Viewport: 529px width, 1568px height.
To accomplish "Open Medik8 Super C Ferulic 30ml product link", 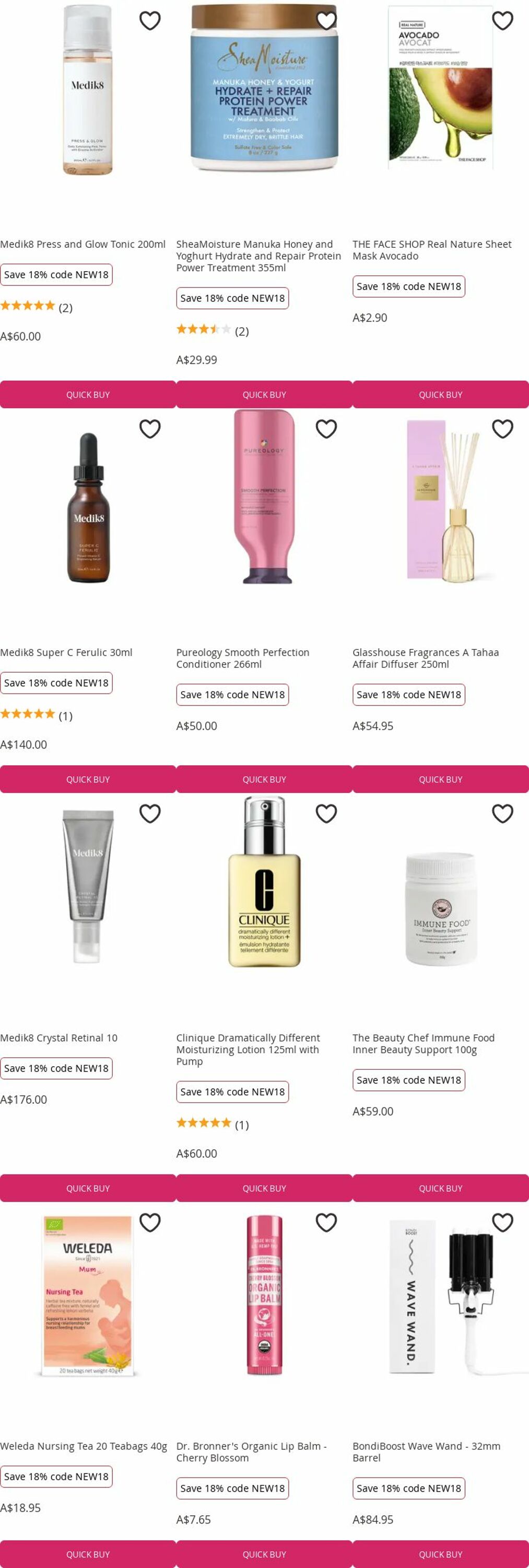I will pos(66,652).
